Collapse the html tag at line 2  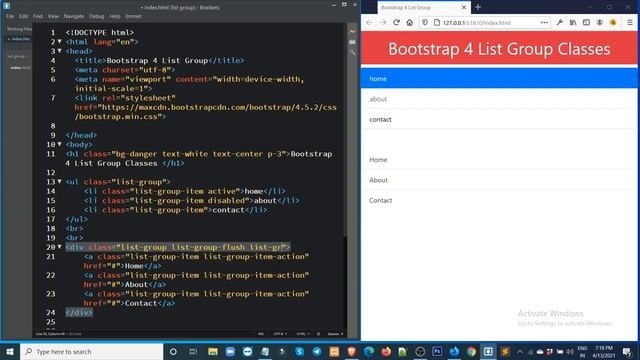click(x=60, y=42)
